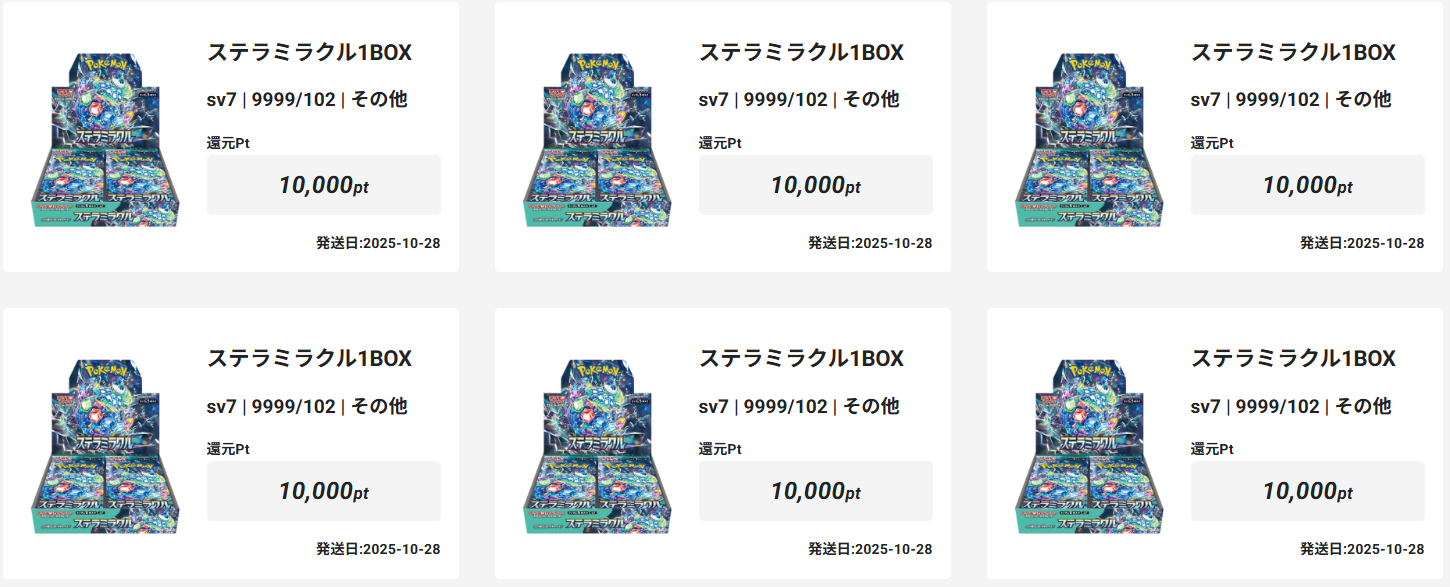Click the 発送日:2025-10-28 text in top-right card
1450x587 pixels.
[x=1362, y=243]
